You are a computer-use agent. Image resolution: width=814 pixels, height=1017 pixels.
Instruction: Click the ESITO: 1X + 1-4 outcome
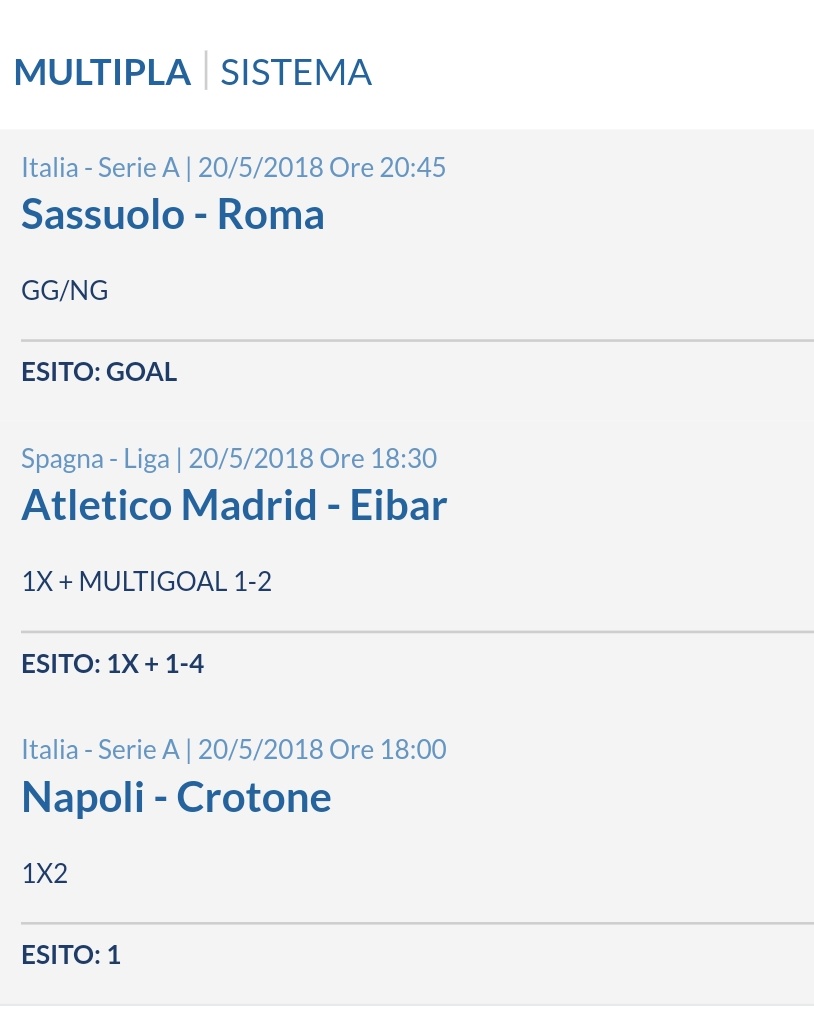[x=113, y=664]
